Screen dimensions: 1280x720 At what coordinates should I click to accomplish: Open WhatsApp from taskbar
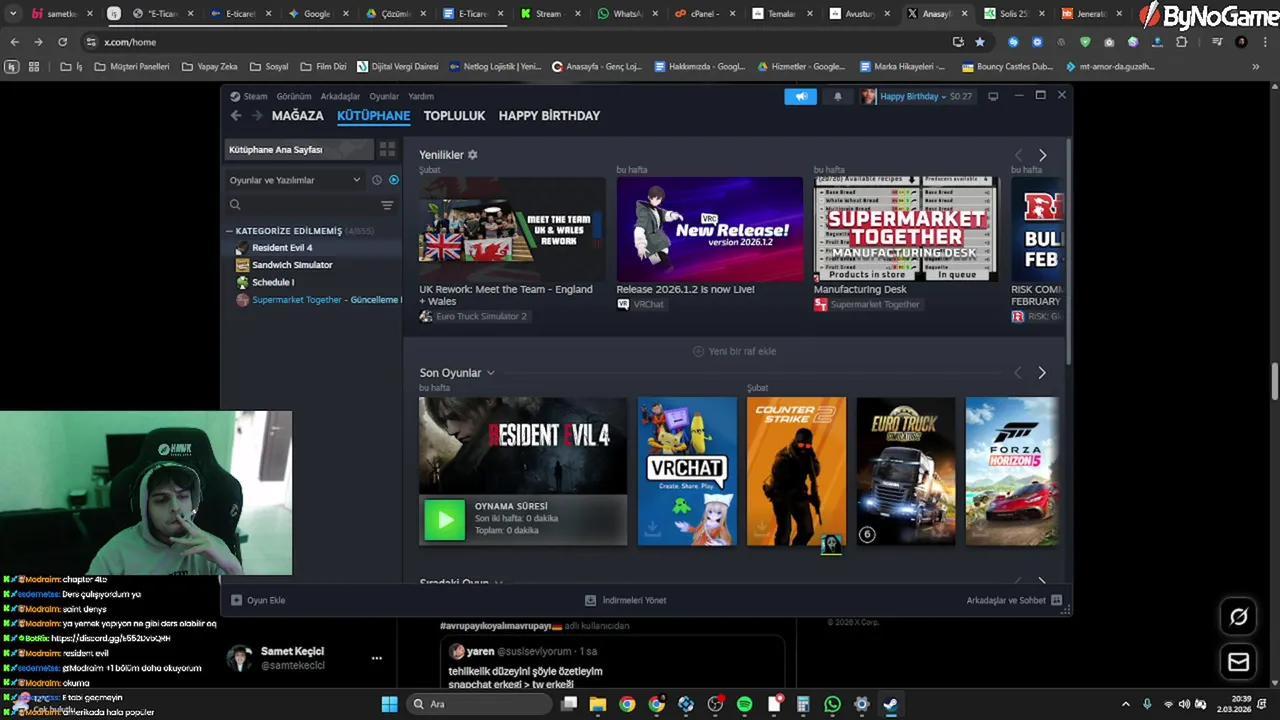(x=832, y=704)
